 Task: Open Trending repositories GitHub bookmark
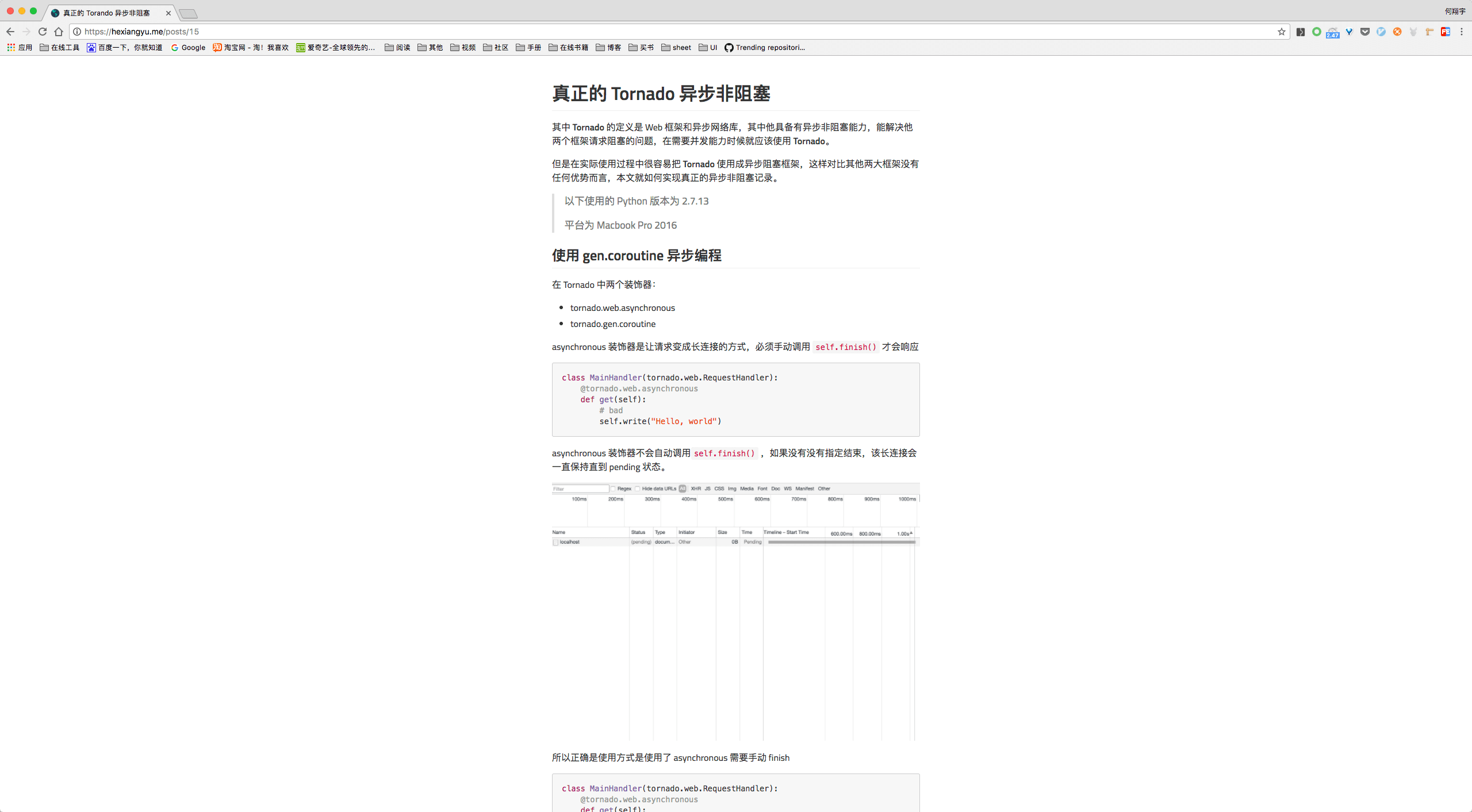tap(765, 48)
